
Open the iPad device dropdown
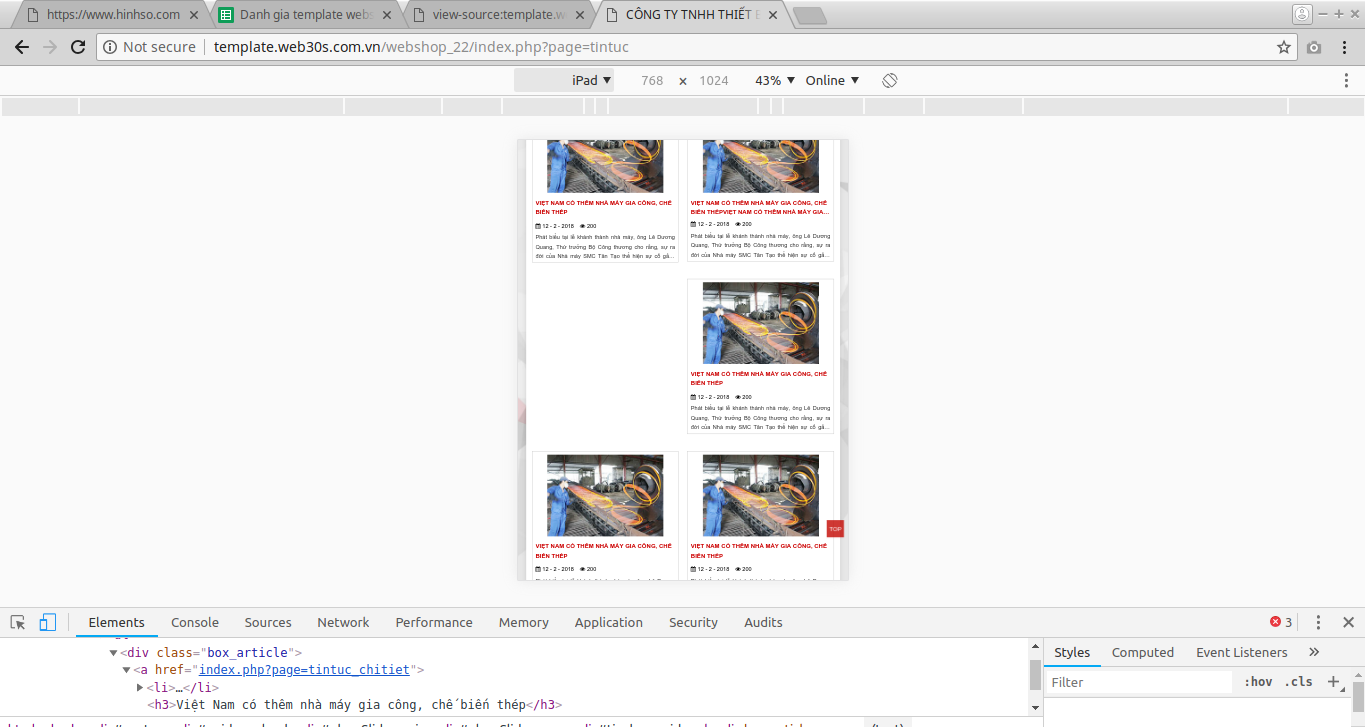click(591, 80)
